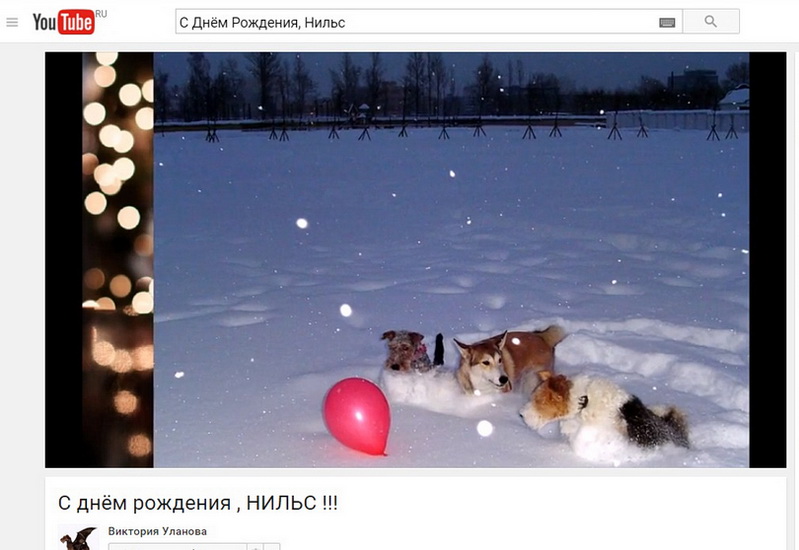799x550 pixels.
Task: Click the left black bar of player
Action: [x=64, y=259]
